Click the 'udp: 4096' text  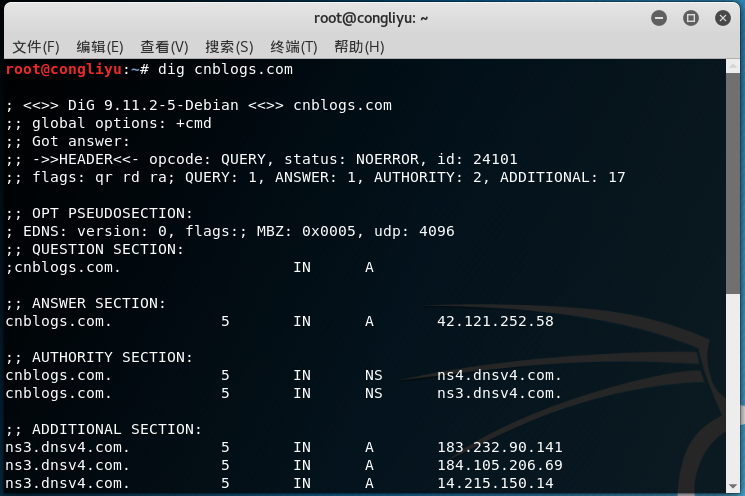[x=414, y=231]
